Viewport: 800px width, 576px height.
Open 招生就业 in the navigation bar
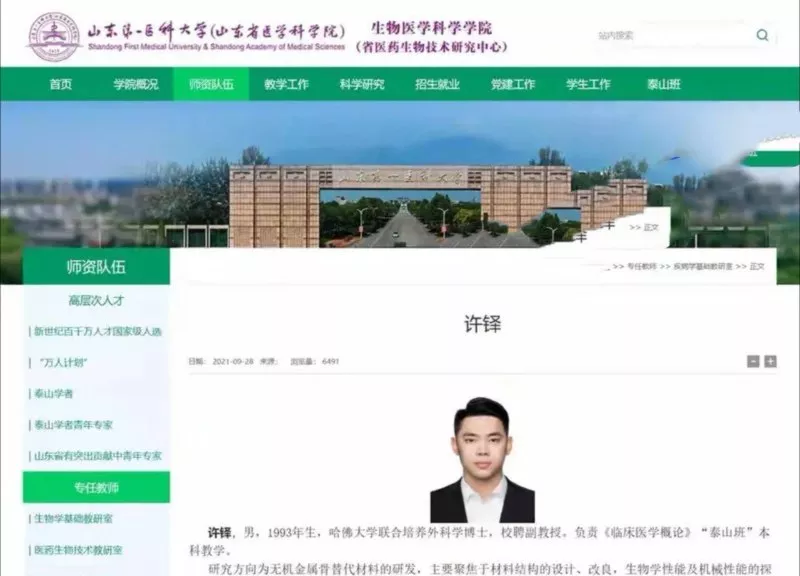(437, 85)
